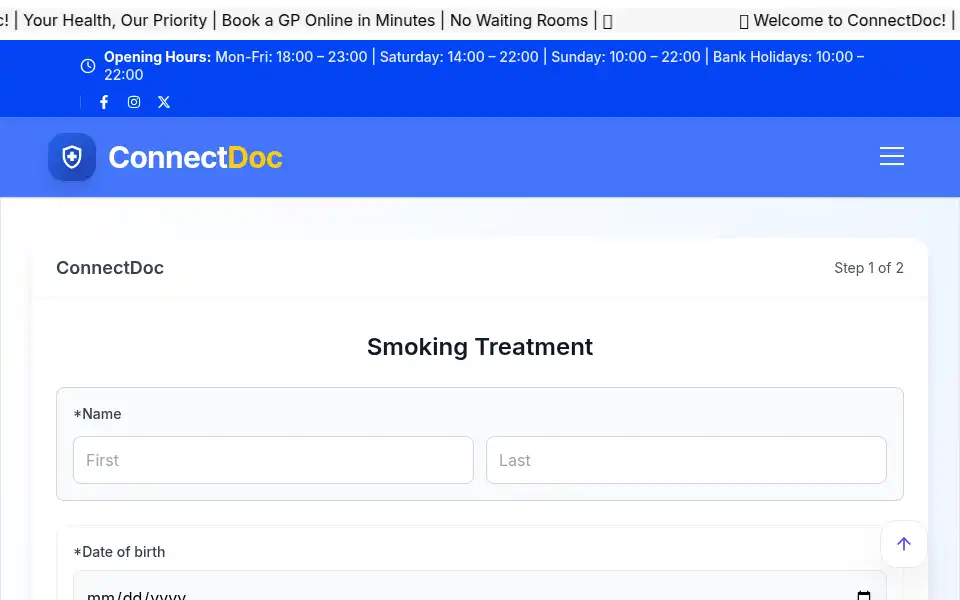The height and width of the screenshot is (600, 960).
Task: Focus the First name input field
Action: click(x=273, y=460)
